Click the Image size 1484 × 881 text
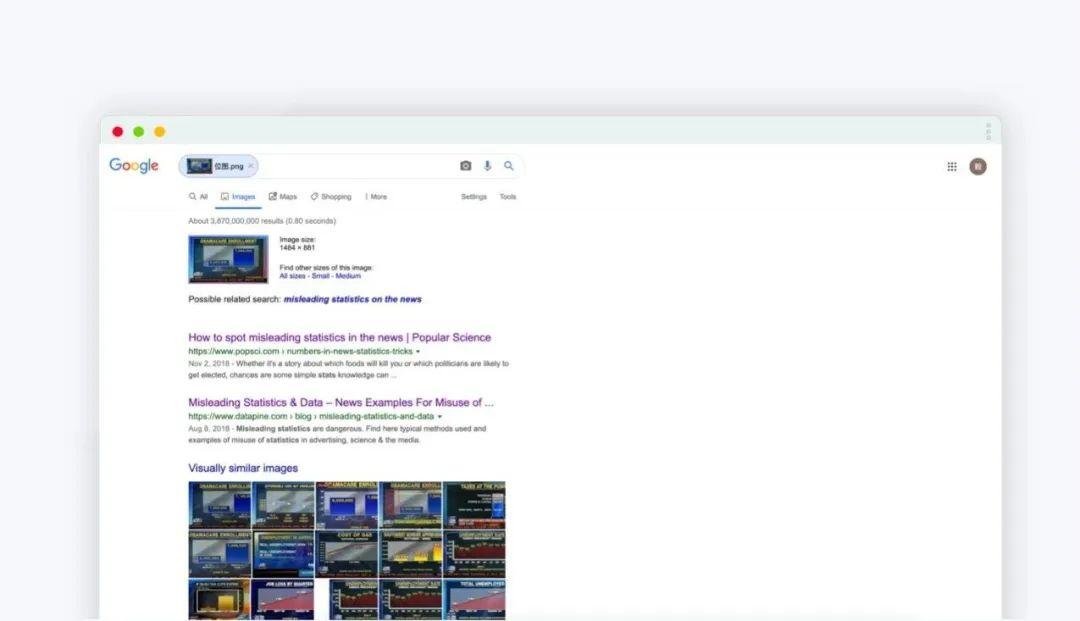1080x621 pixels. (298, 244)
